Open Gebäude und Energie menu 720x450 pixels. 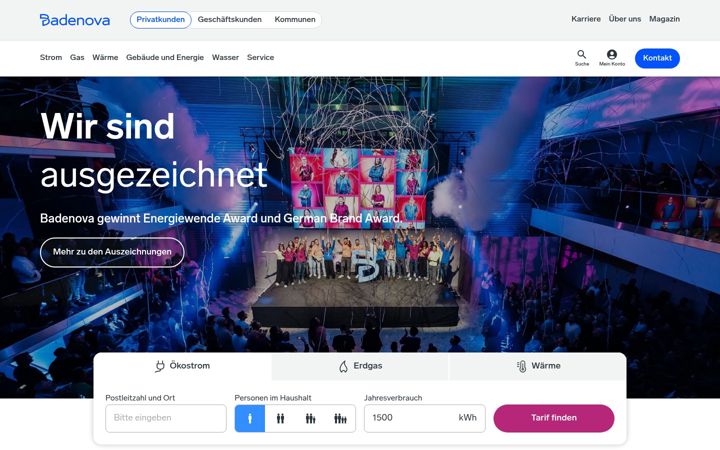click(165, 57)
